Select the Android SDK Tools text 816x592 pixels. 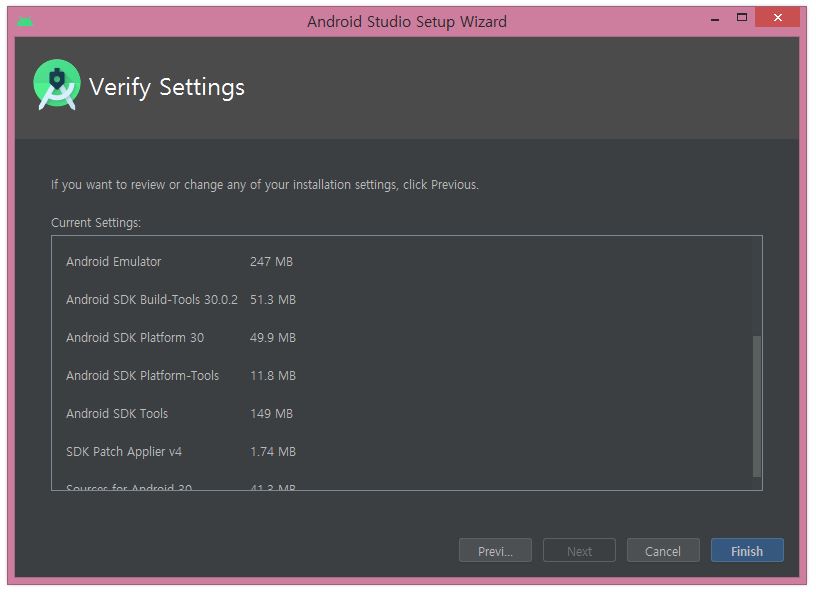(117, 413)
